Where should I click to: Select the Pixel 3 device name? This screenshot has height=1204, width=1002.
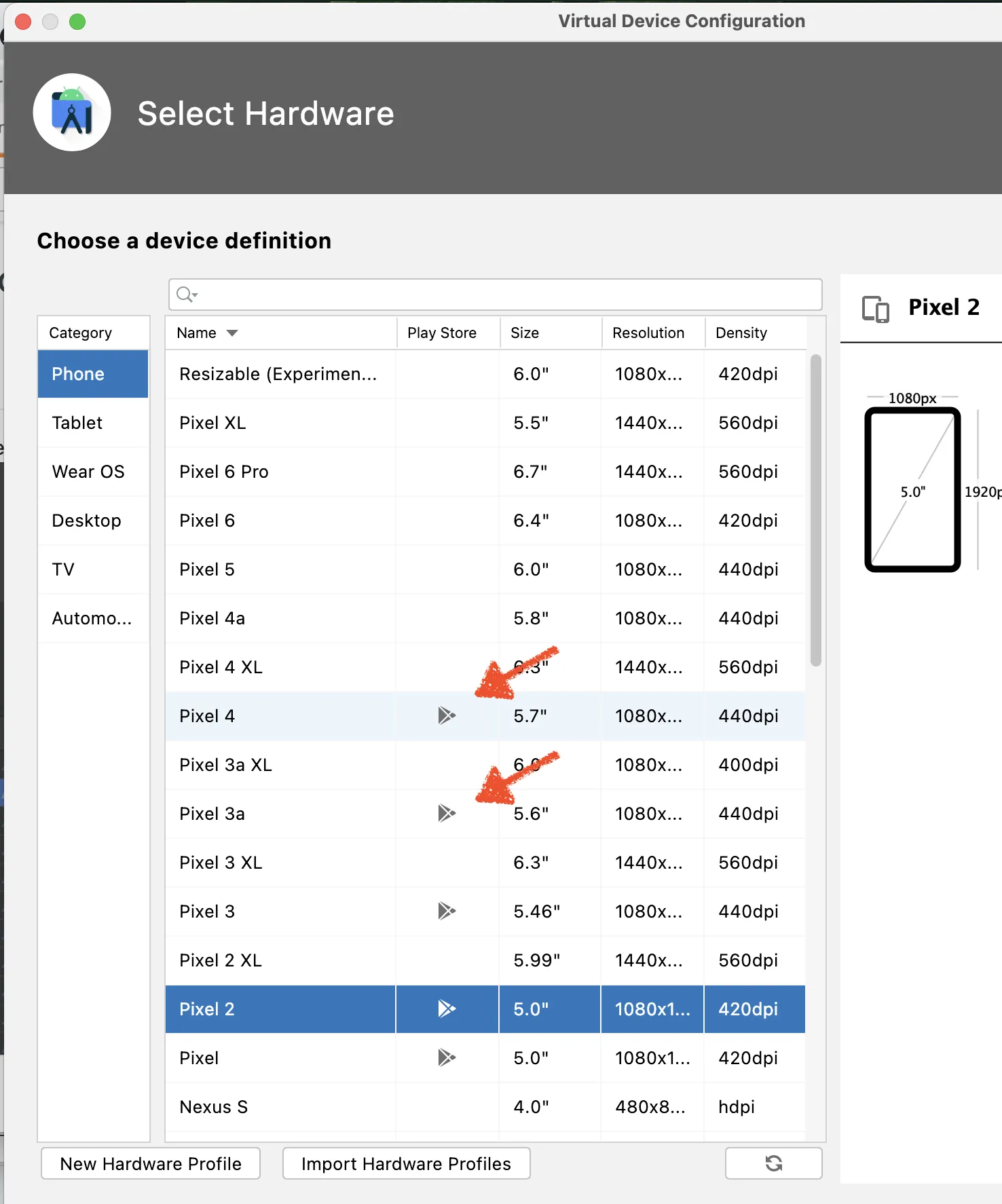coord(207,911)
